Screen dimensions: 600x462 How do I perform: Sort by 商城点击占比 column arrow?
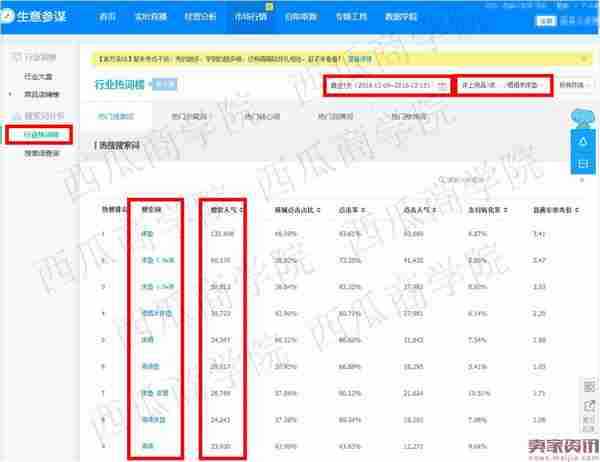318,210
